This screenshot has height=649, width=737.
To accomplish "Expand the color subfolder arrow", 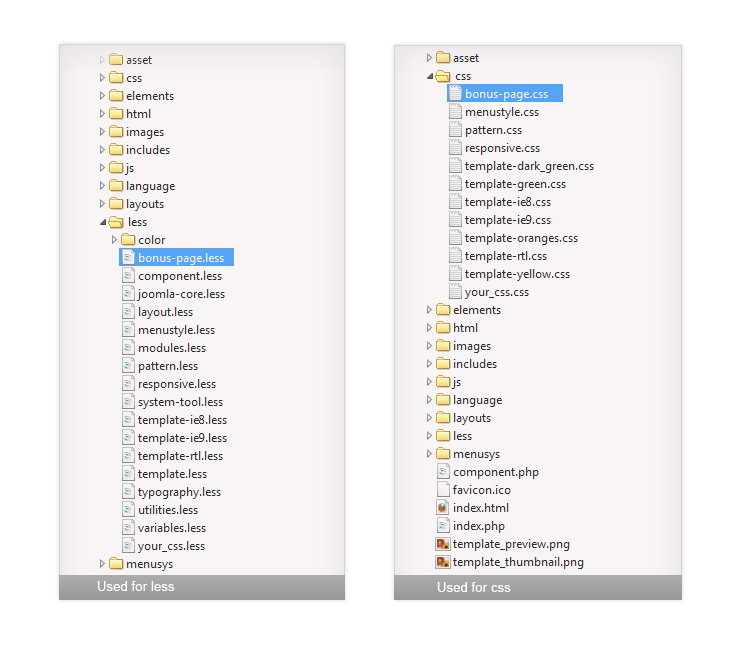I will click(114, 240).
